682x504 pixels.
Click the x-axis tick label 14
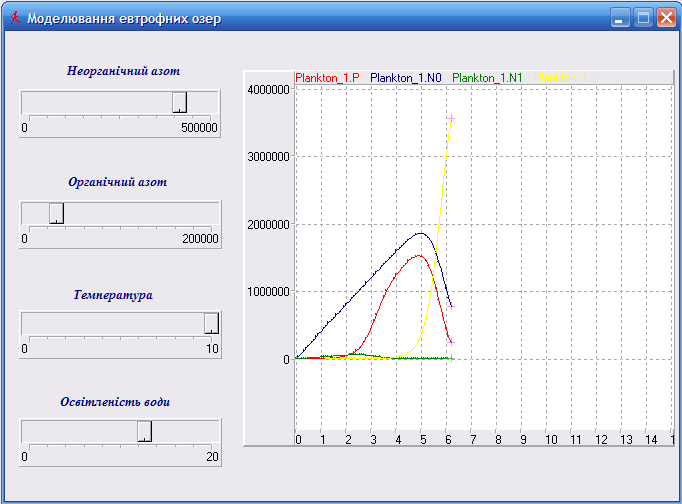651,440
